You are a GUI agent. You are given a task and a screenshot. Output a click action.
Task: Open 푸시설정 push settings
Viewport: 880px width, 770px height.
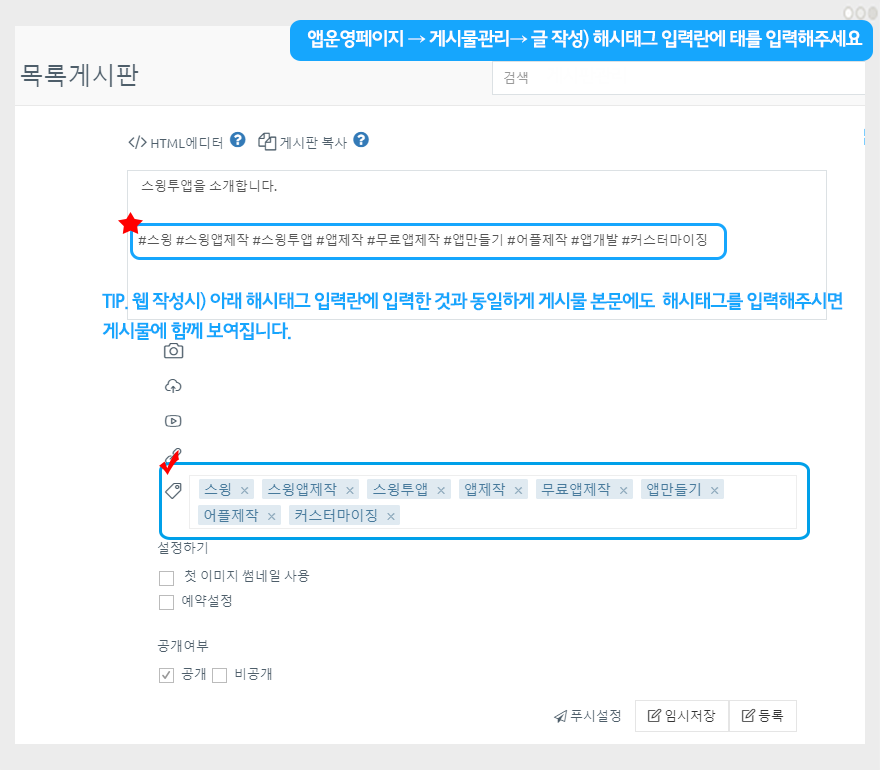pos(588,716)
